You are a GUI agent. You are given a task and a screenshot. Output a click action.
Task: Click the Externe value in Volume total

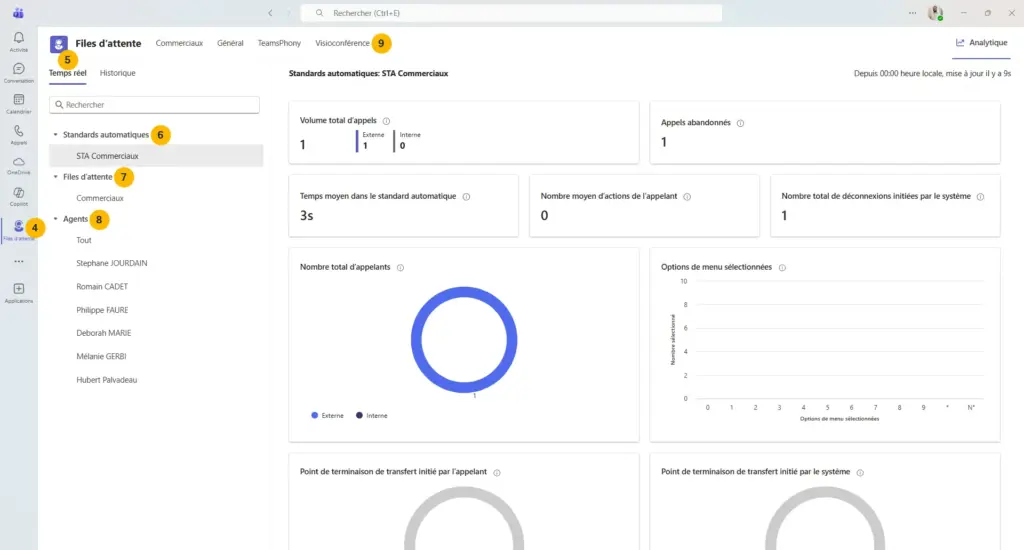(x=365, y=146)
